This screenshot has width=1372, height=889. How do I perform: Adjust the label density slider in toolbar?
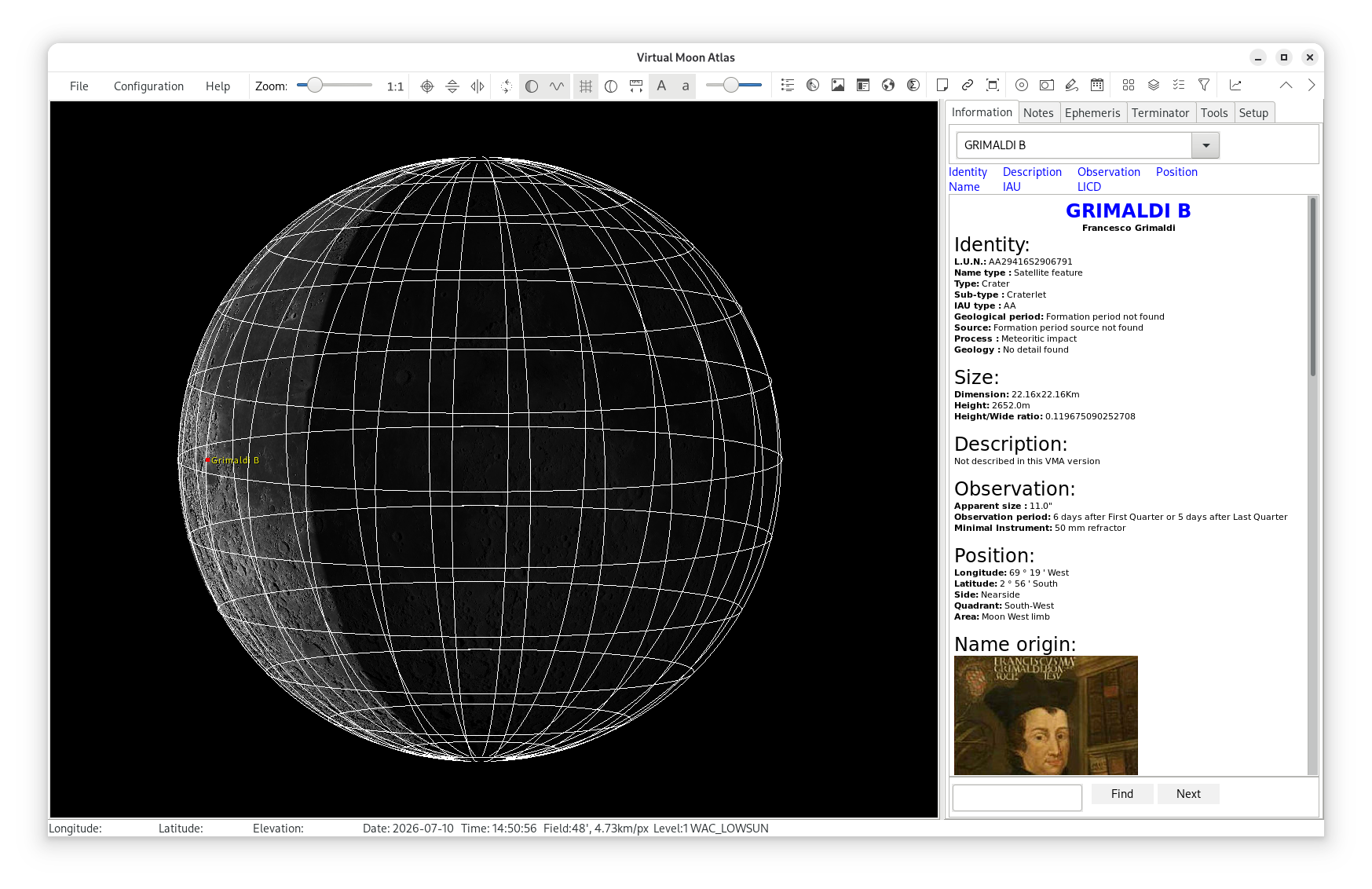click(x=731, y=85)
